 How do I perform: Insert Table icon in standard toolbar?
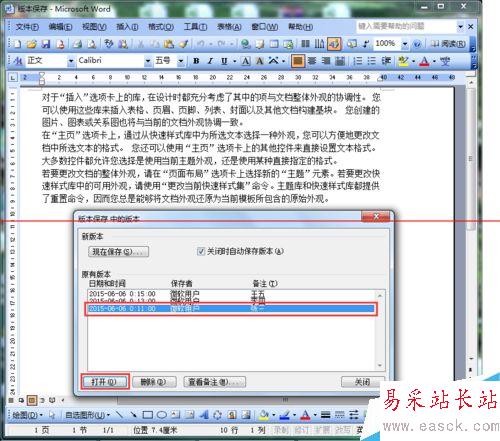point(274,44)
